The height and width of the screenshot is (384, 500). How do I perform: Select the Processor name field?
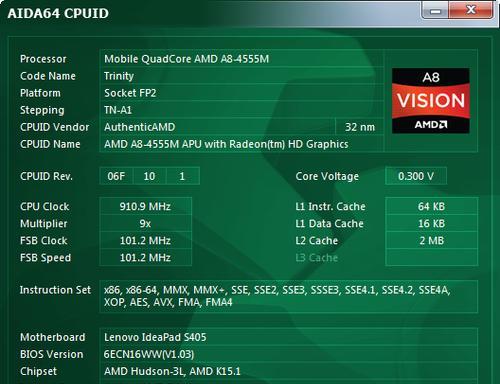(x=241, y=59)
